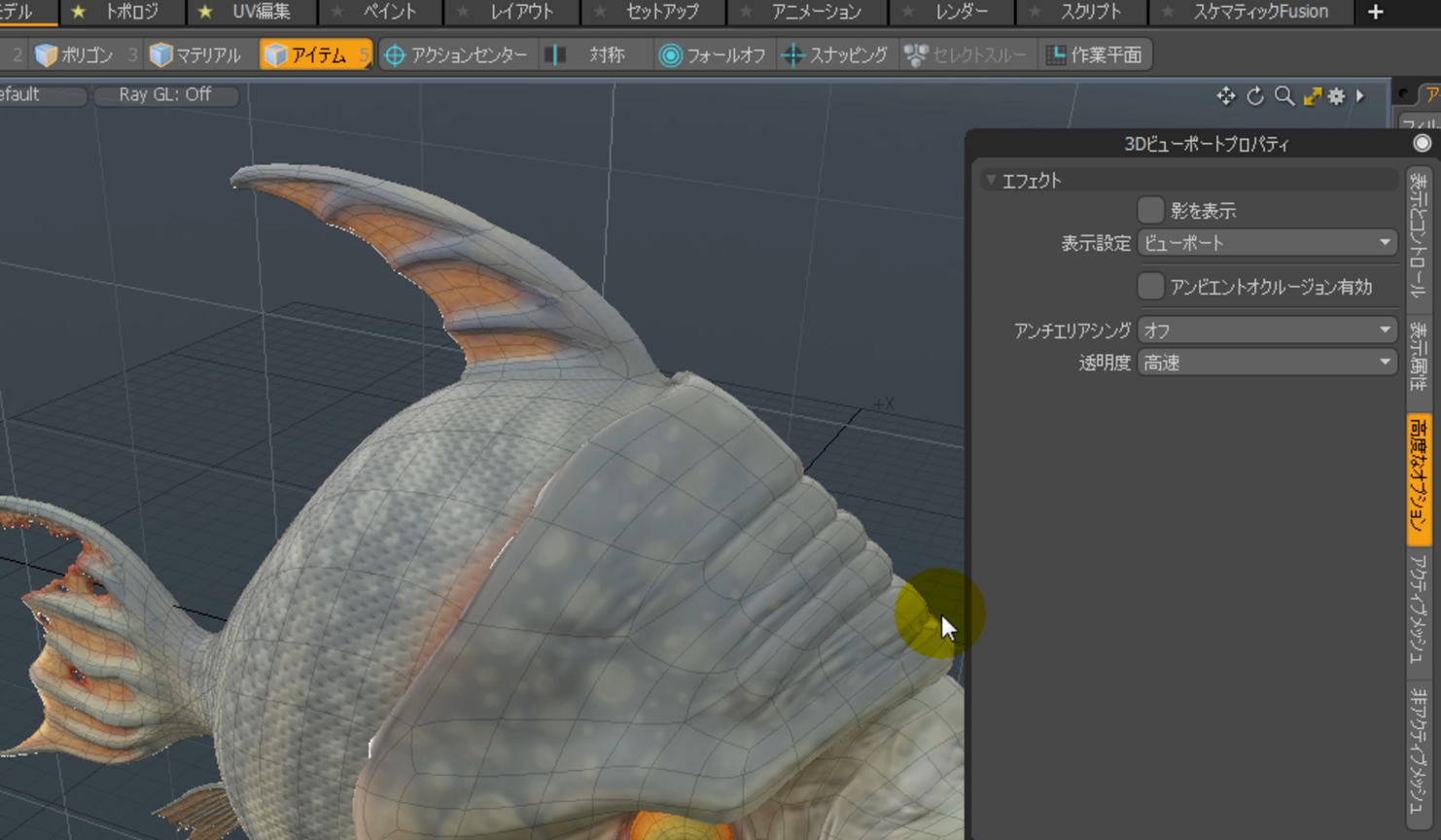Viewport: 1441px width, 840px height.
Task: Enable アンビエントオクルージョン有効 checkbox
Action: click(x=1150, y=286)
